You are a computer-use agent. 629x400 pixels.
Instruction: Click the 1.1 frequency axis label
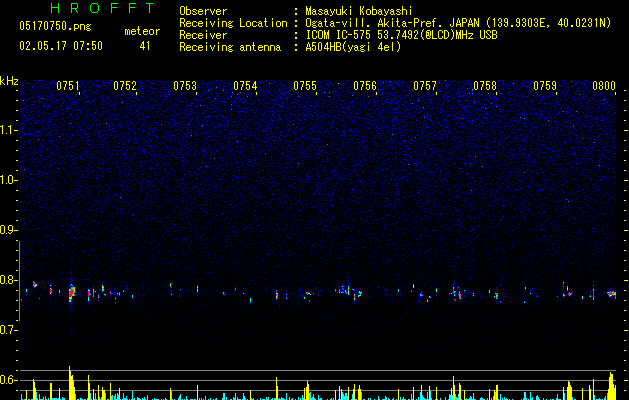[x=9, y=130]
